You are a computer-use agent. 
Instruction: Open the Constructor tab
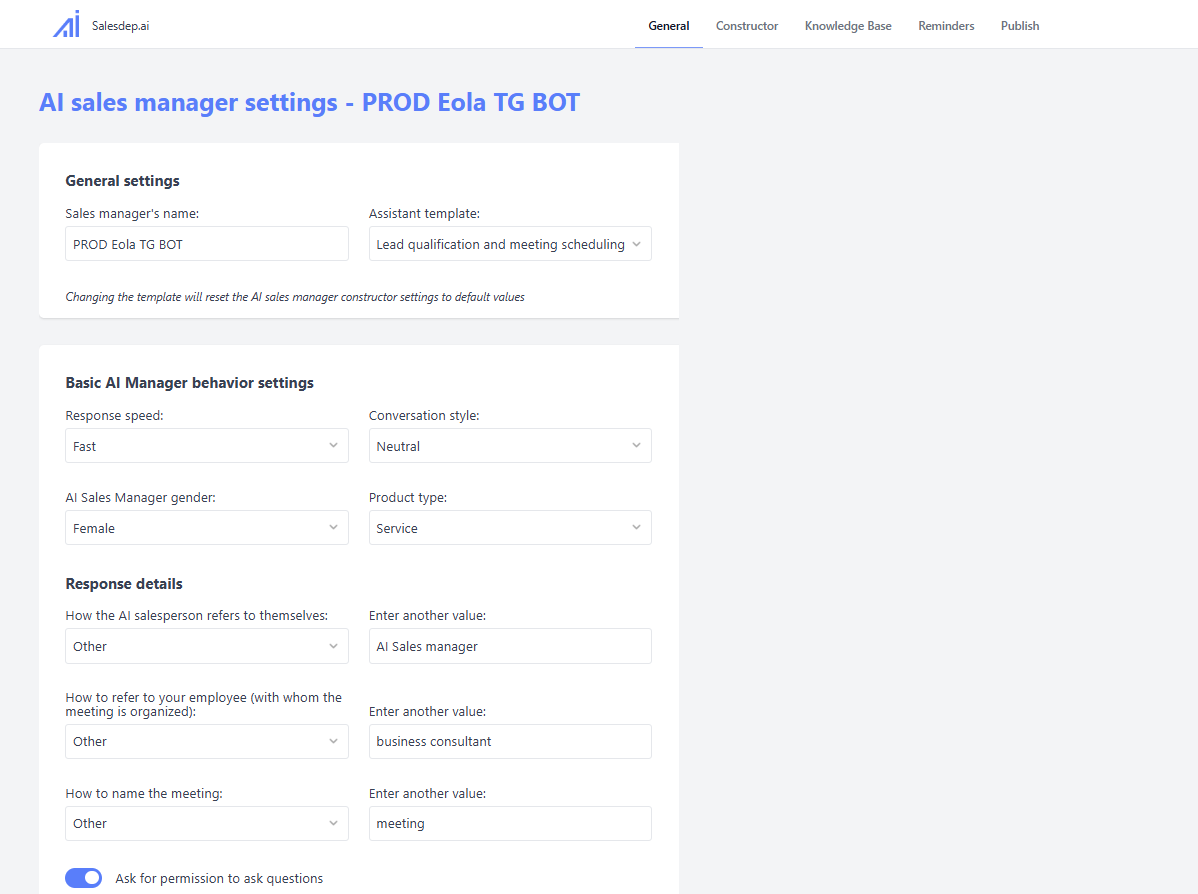pyautogui.click(x=747, y=26)
